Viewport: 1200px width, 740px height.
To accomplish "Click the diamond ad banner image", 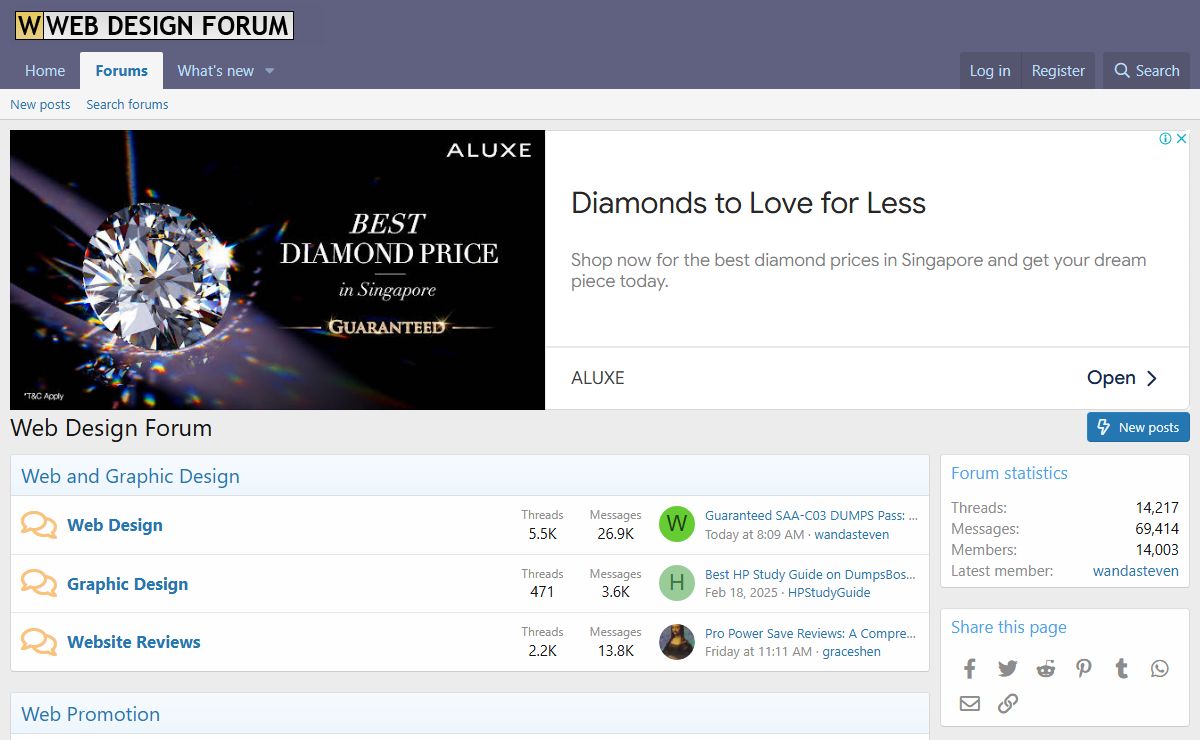I will [x=277, y=270].
